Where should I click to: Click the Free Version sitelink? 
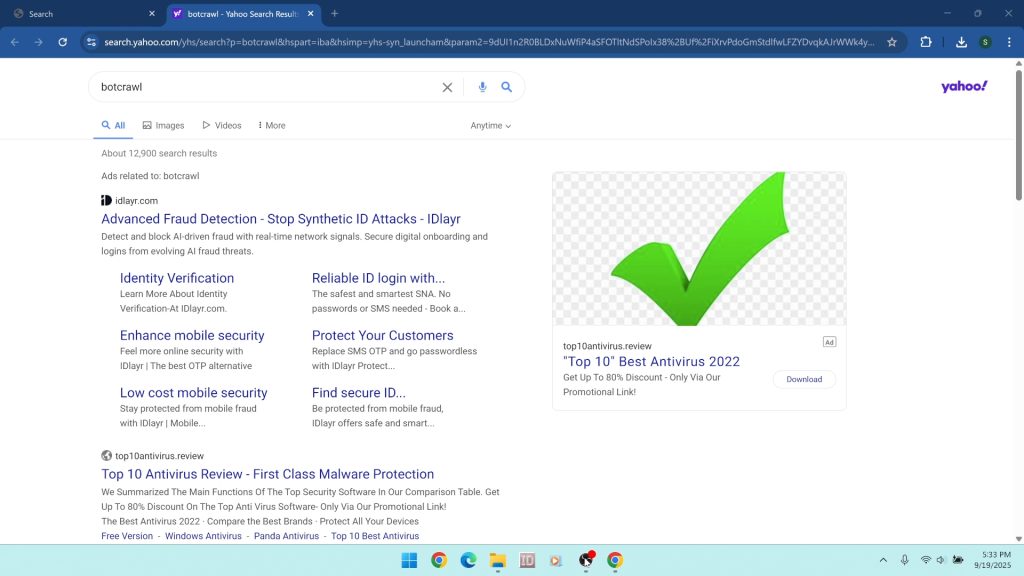[127, 536]
